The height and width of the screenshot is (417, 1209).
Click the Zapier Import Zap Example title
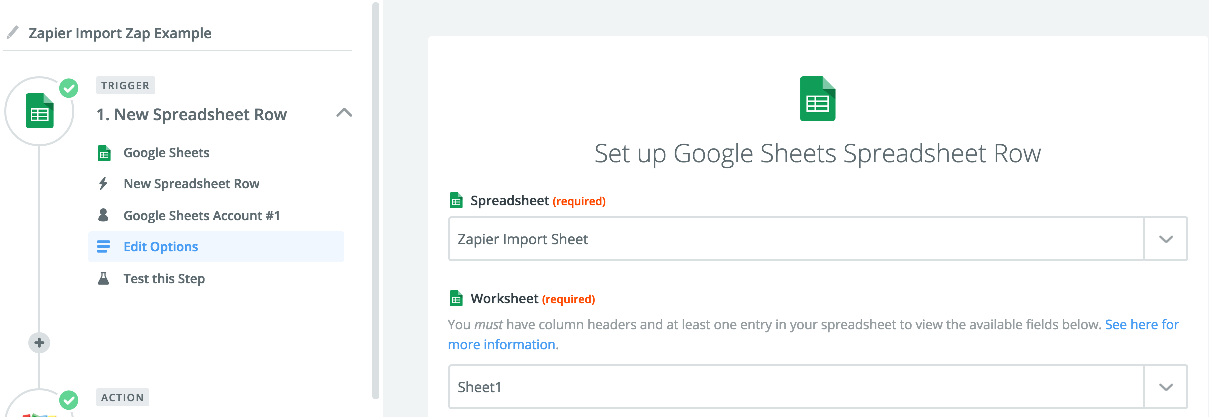pos(120,33)
